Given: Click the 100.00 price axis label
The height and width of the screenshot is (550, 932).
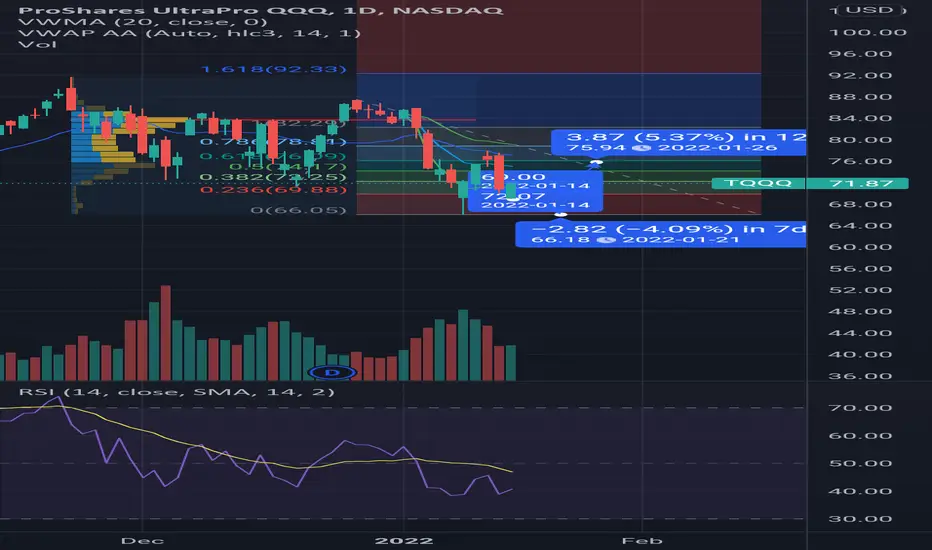Looking at the screenshot, I should (868, 32).
